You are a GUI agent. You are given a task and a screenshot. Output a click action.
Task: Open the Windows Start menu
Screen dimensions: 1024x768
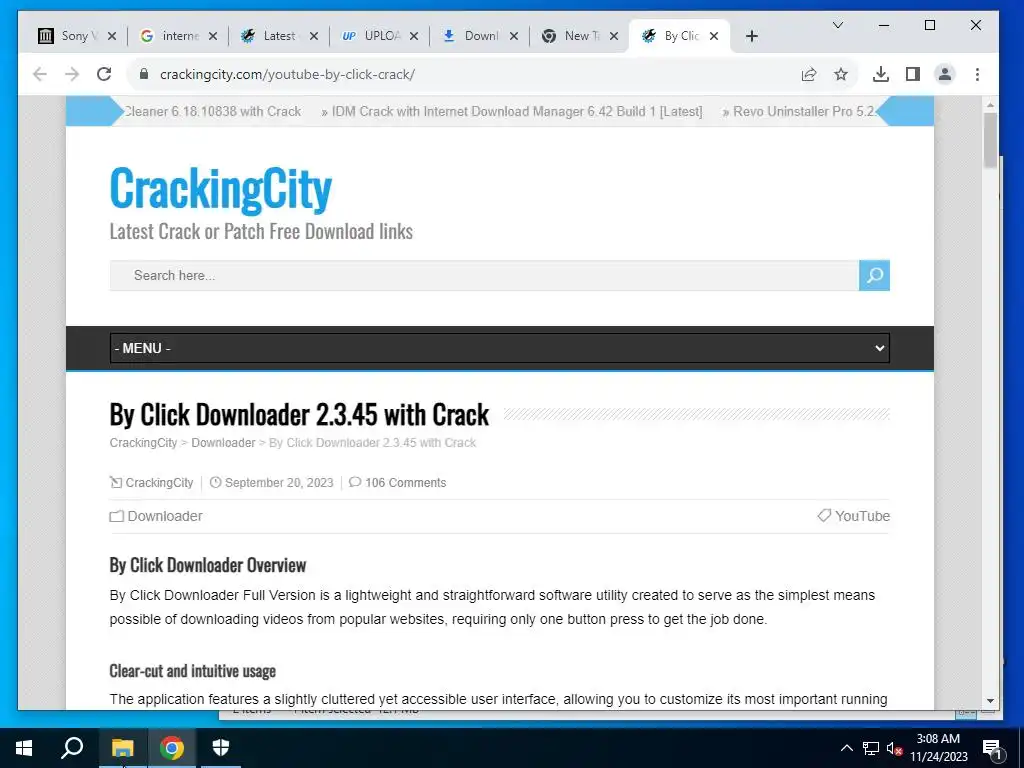pyautogui.click(x=24, y=748)
